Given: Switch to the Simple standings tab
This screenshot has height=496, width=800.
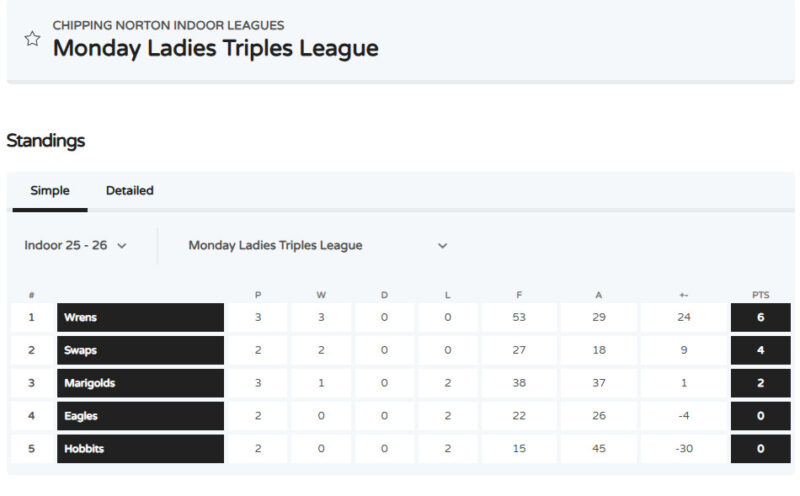Looking at the screenshot, I should (50, 190).
